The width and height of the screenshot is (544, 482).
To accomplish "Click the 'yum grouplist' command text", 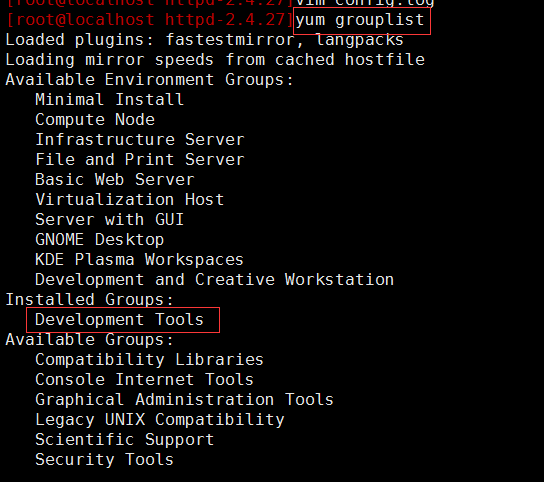I will pos(360,20).
